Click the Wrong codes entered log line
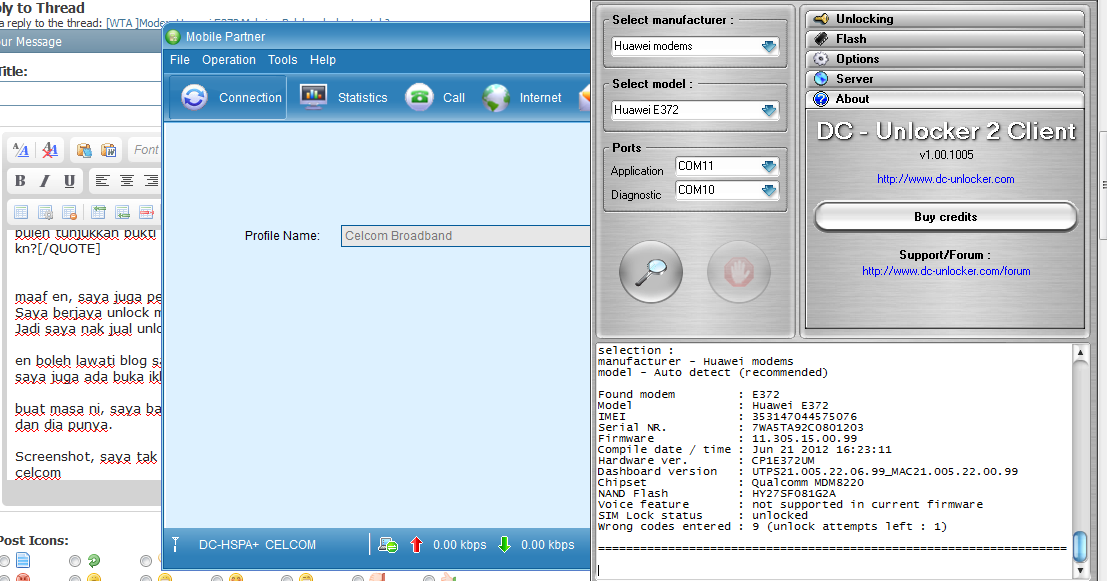Screen dimensions: 1107x581 772,527
